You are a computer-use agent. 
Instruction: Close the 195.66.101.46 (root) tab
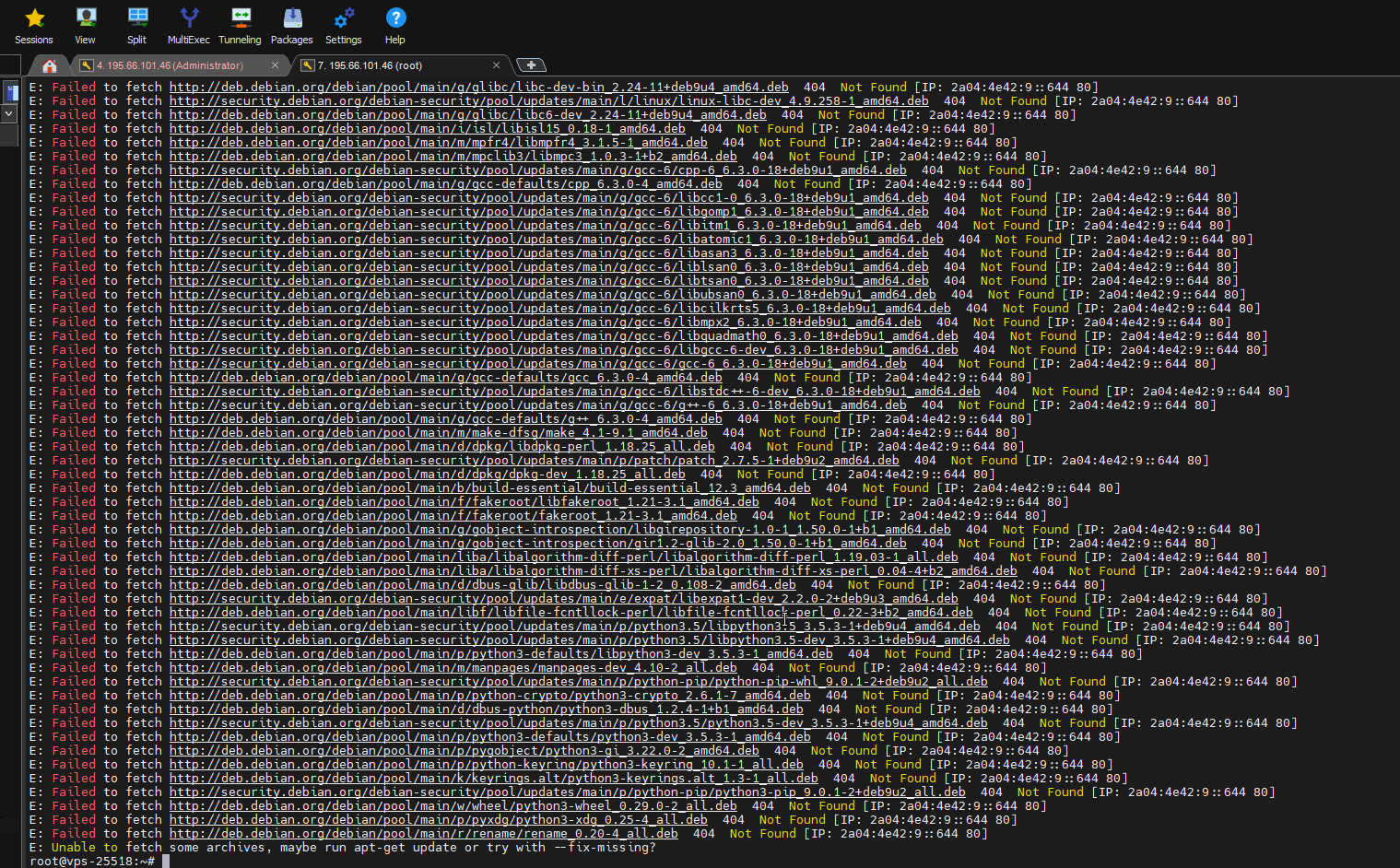click(496, 65)
